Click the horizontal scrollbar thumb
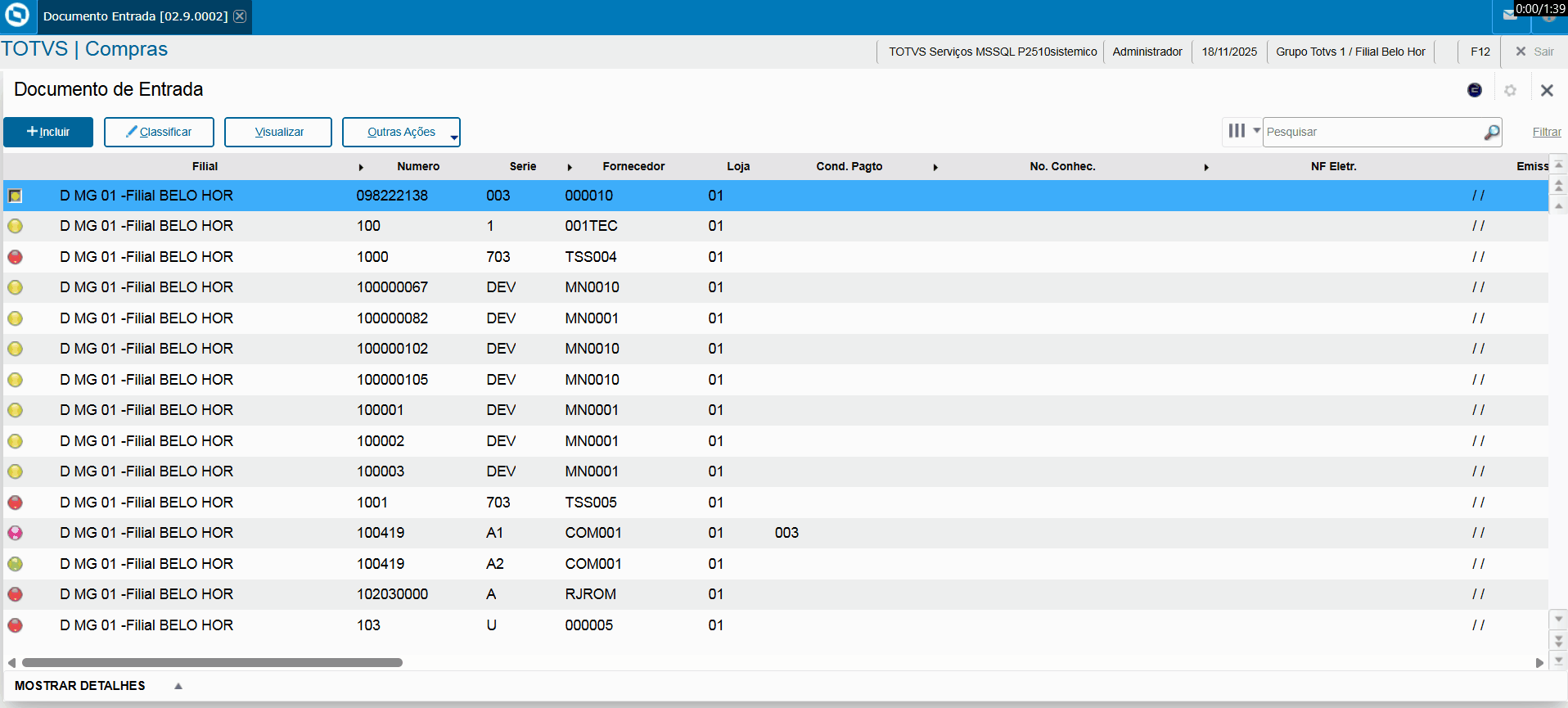 point(212,662)
